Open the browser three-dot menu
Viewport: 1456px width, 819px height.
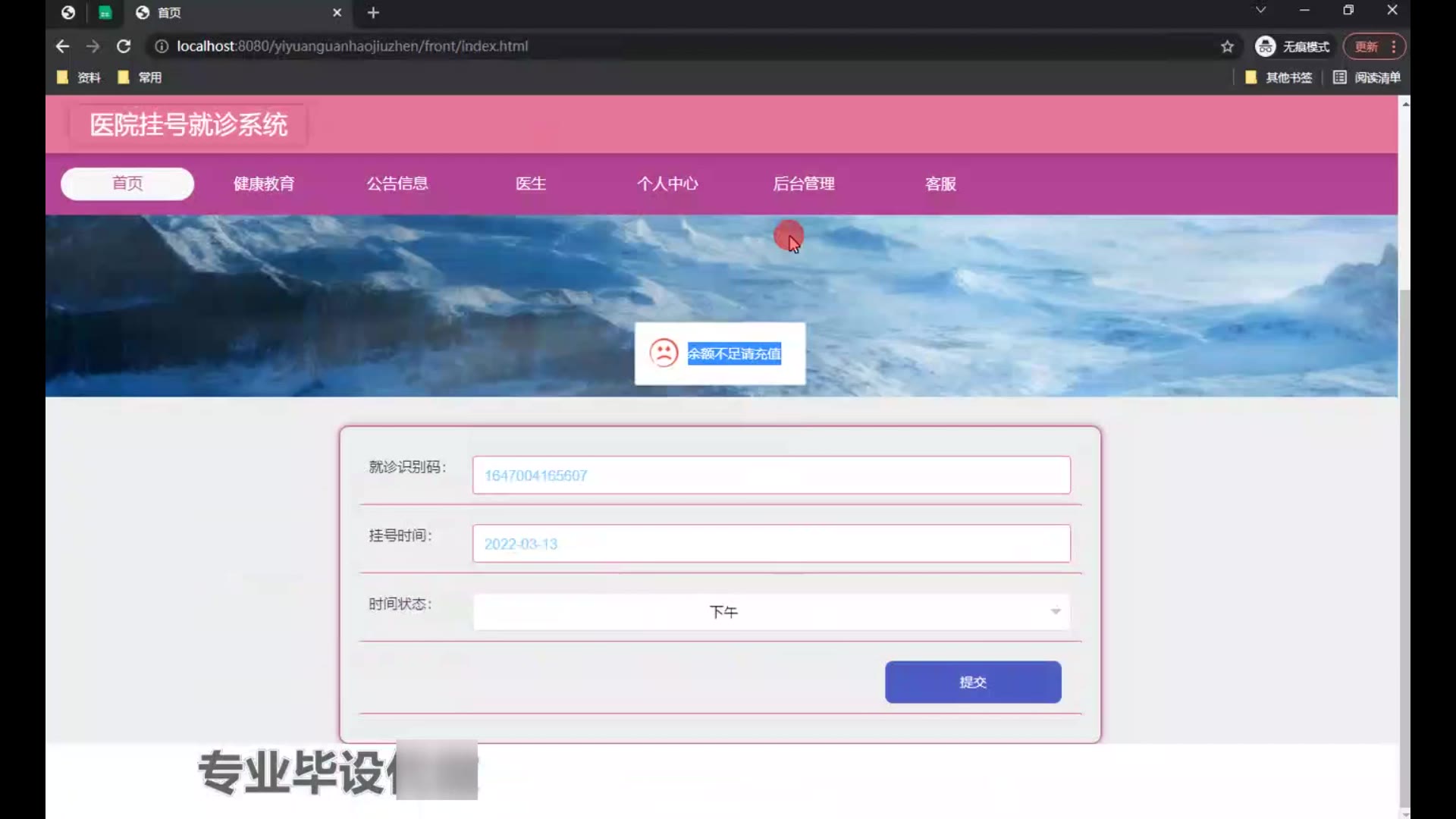click(1394, 46)
